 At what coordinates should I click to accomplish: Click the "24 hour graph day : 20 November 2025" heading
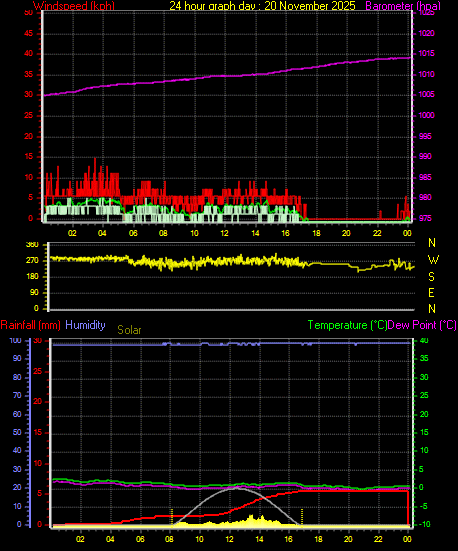pos(263,6)
